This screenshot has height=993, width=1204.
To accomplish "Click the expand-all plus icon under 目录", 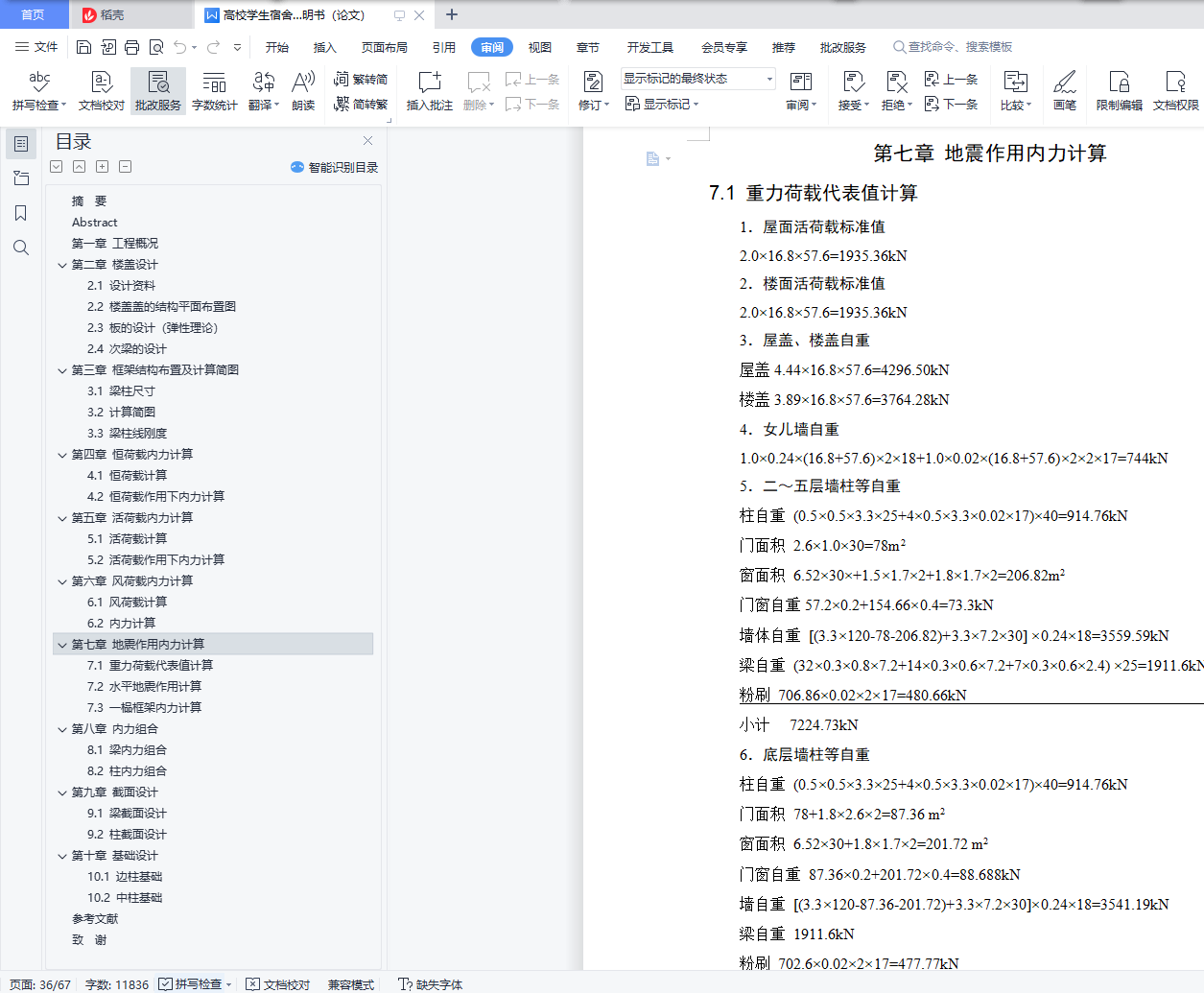I will [x=102, y=167].
